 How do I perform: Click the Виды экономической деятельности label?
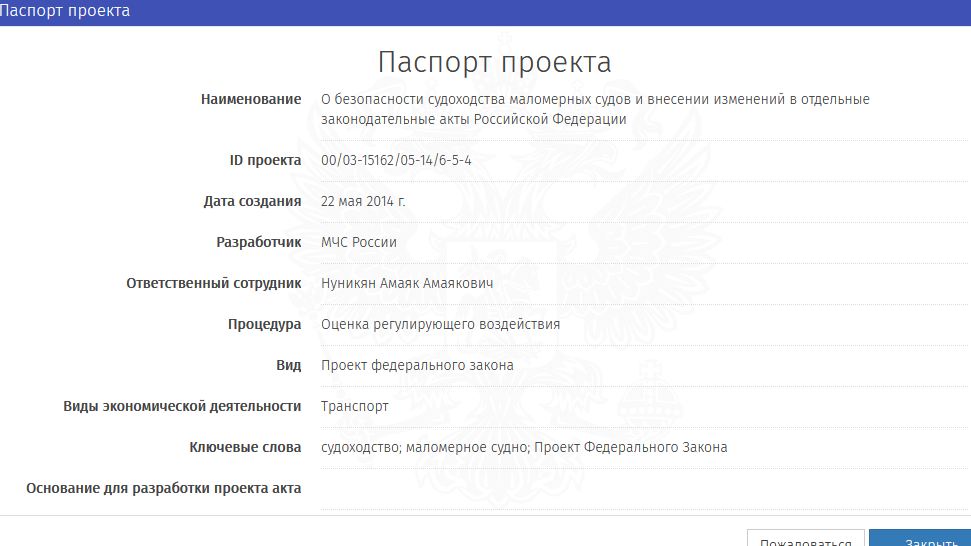click(182, 406)
